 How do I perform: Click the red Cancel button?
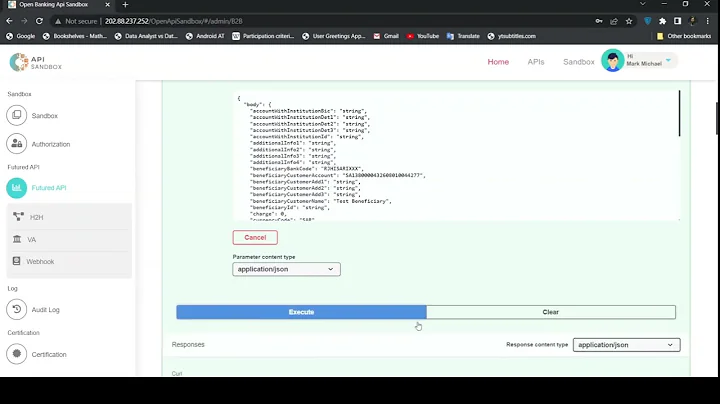(255, 237)
